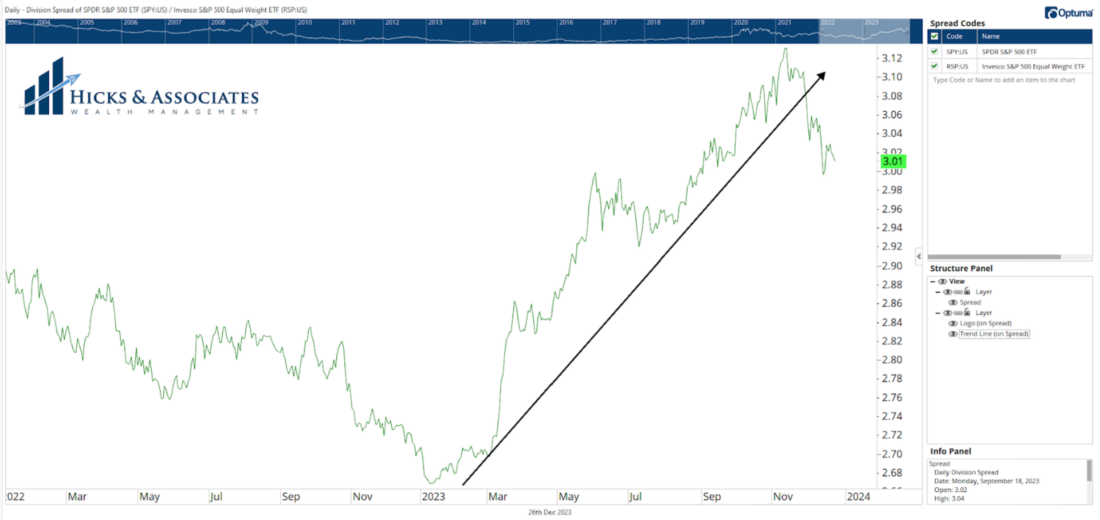The image size is (1100, 520).
Task: Click the eye icon of the second Layer
Action: click(x=946, y=313)
